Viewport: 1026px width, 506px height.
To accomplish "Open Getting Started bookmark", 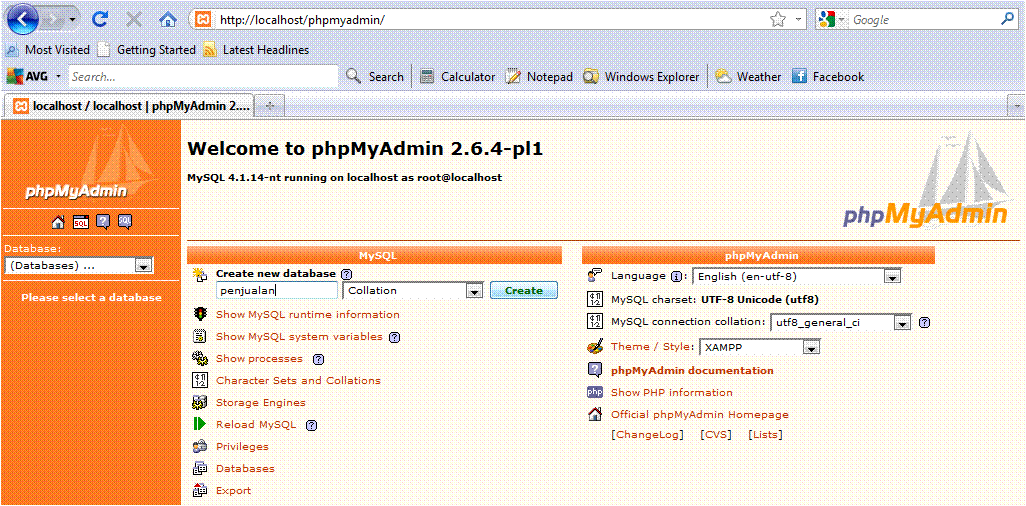I will tap(146, 50).
